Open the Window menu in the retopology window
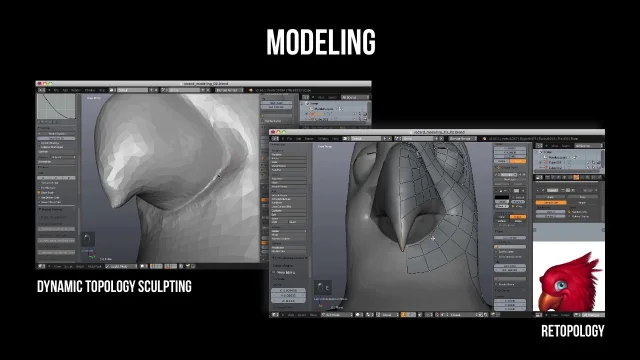This screenshot has width=640, height=360. click(323, 139)
